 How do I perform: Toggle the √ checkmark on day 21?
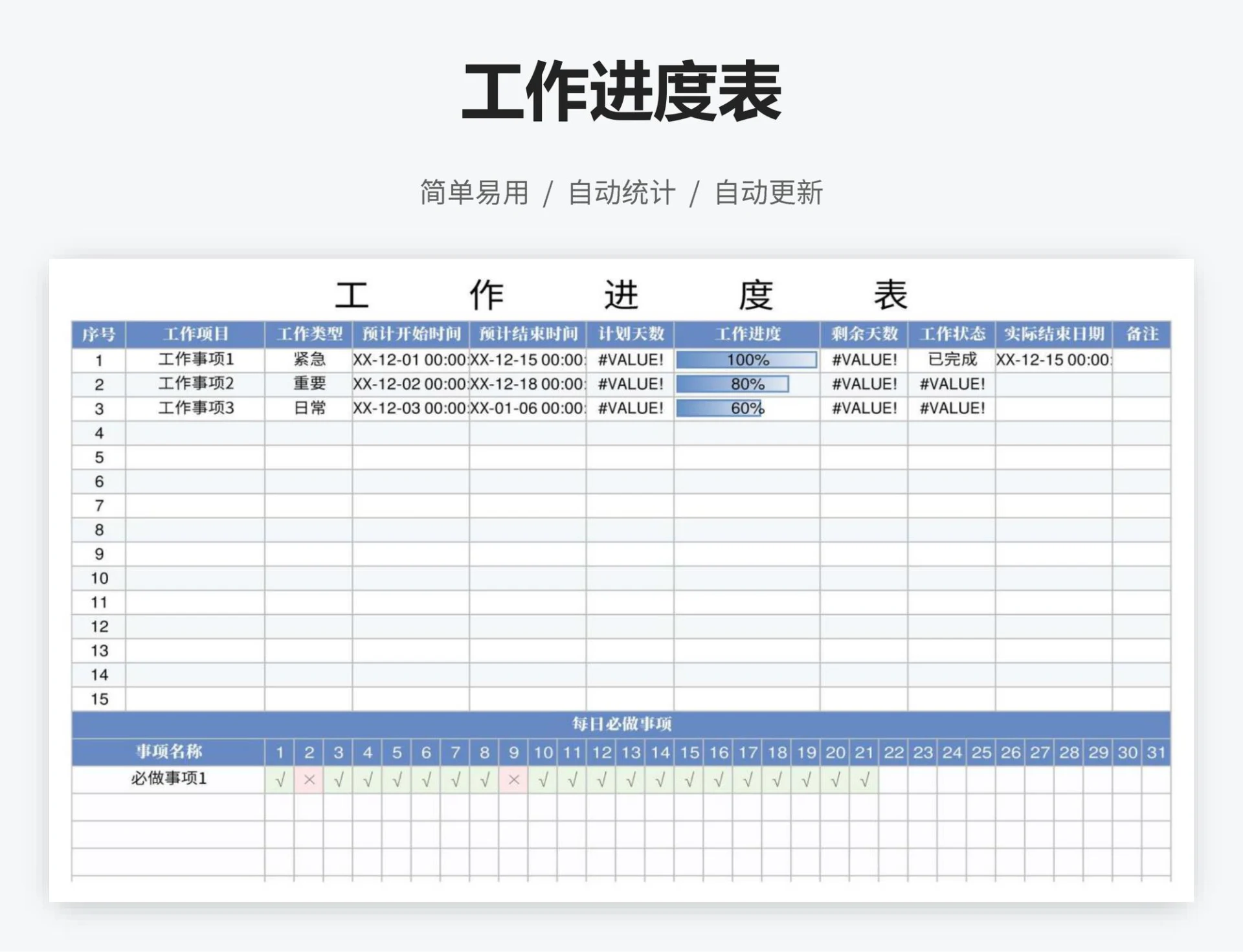tap(866, 780)
